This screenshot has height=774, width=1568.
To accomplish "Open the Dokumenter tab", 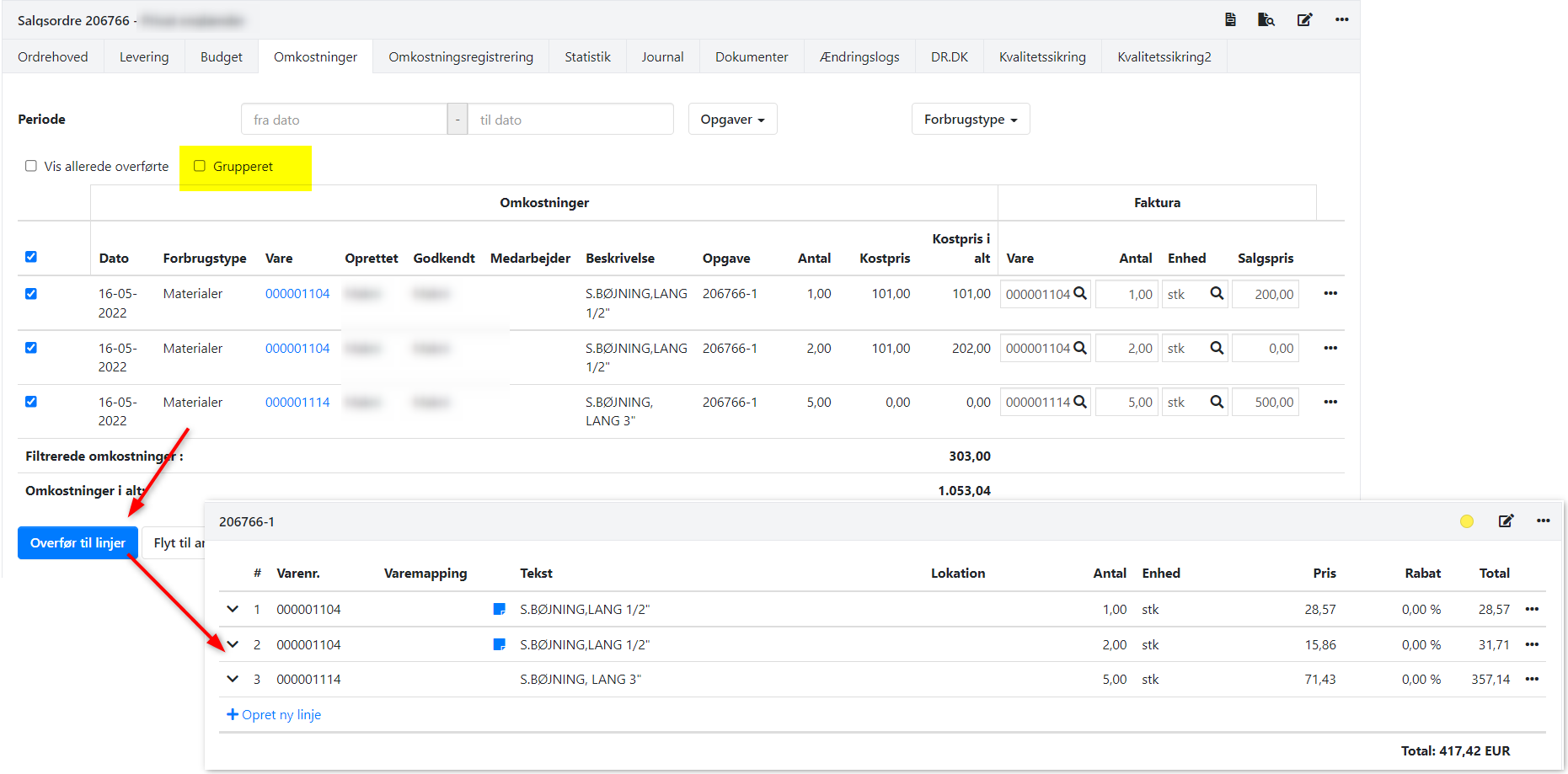I will (752, 57).
